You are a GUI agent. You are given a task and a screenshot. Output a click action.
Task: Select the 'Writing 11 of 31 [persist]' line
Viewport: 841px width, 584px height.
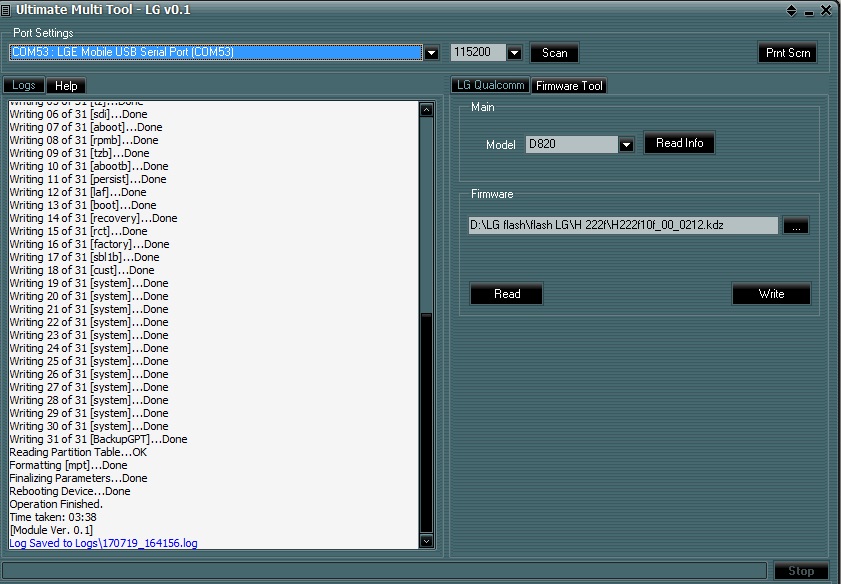88,180
